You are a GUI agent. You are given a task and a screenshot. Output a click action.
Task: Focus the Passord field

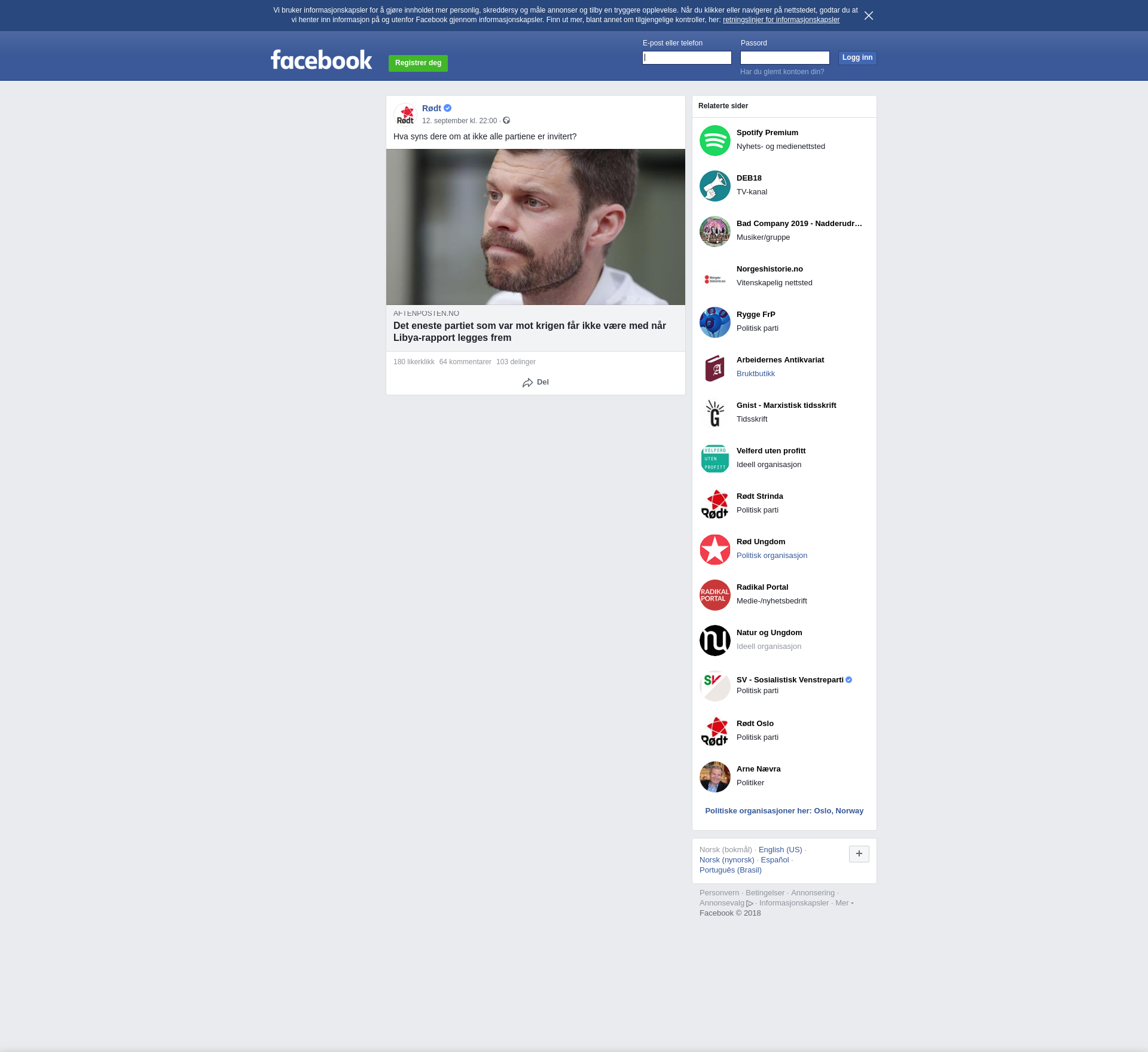coord(785,57)
